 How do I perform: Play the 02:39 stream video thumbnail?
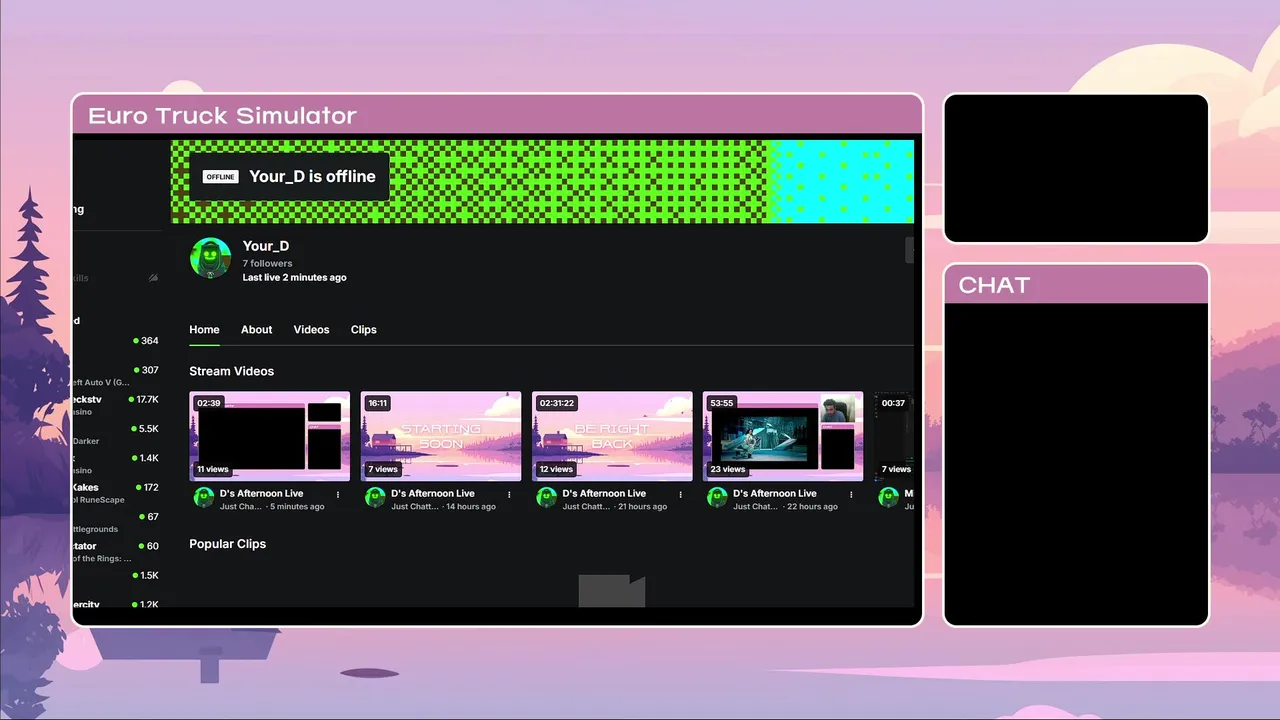270,436
